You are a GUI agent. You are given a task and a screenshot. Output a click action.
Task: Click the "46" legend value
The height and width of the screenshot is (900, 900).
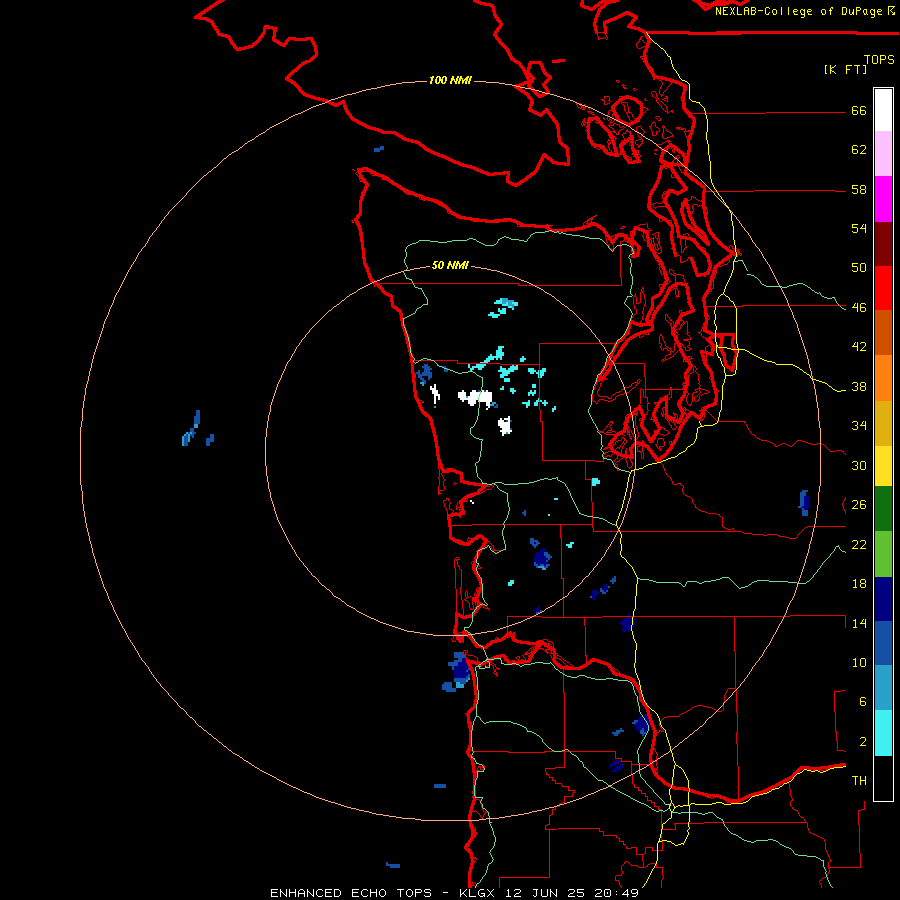tap(859, 308)
